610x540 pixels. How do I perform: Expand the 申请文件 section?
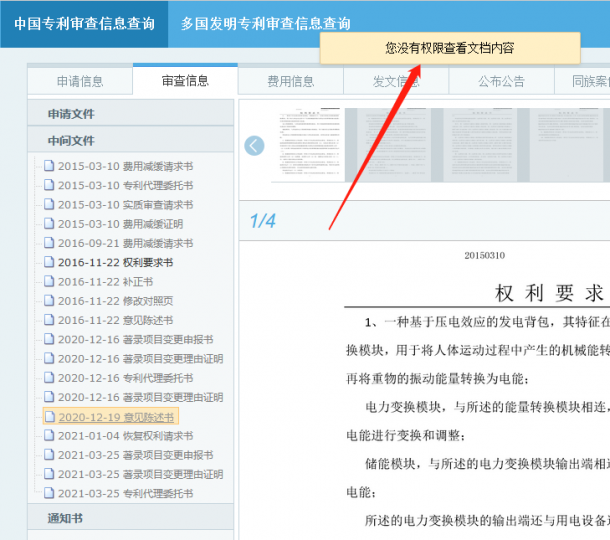pos(130,114)
